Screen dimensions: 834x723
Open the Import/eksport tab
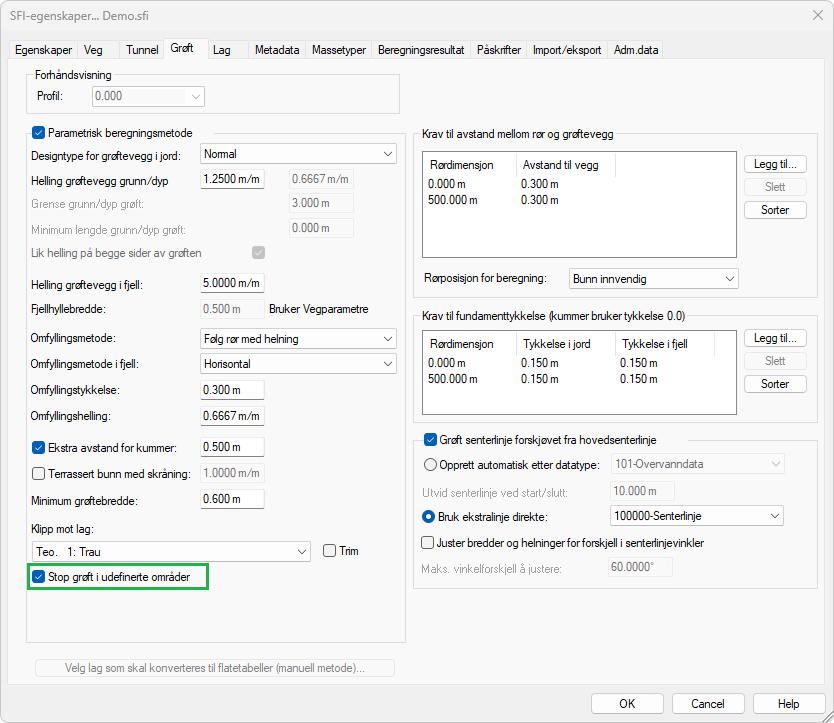click(x=567, y=50)
